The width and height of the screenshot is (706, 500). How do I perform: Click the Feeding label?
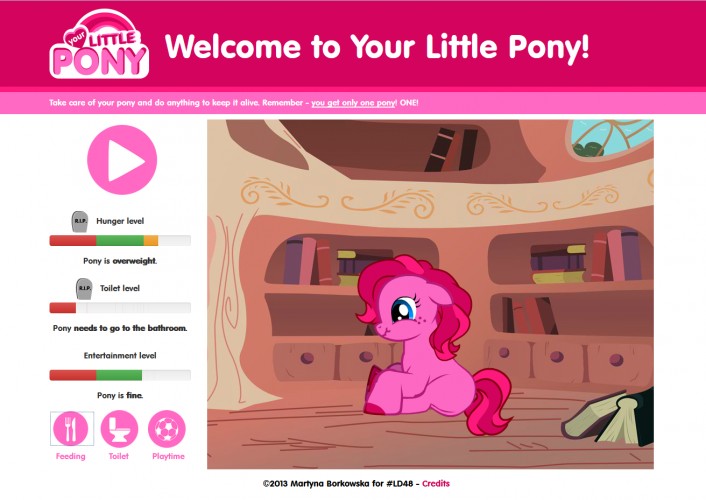pyautogui.click(x=71, y=456)
